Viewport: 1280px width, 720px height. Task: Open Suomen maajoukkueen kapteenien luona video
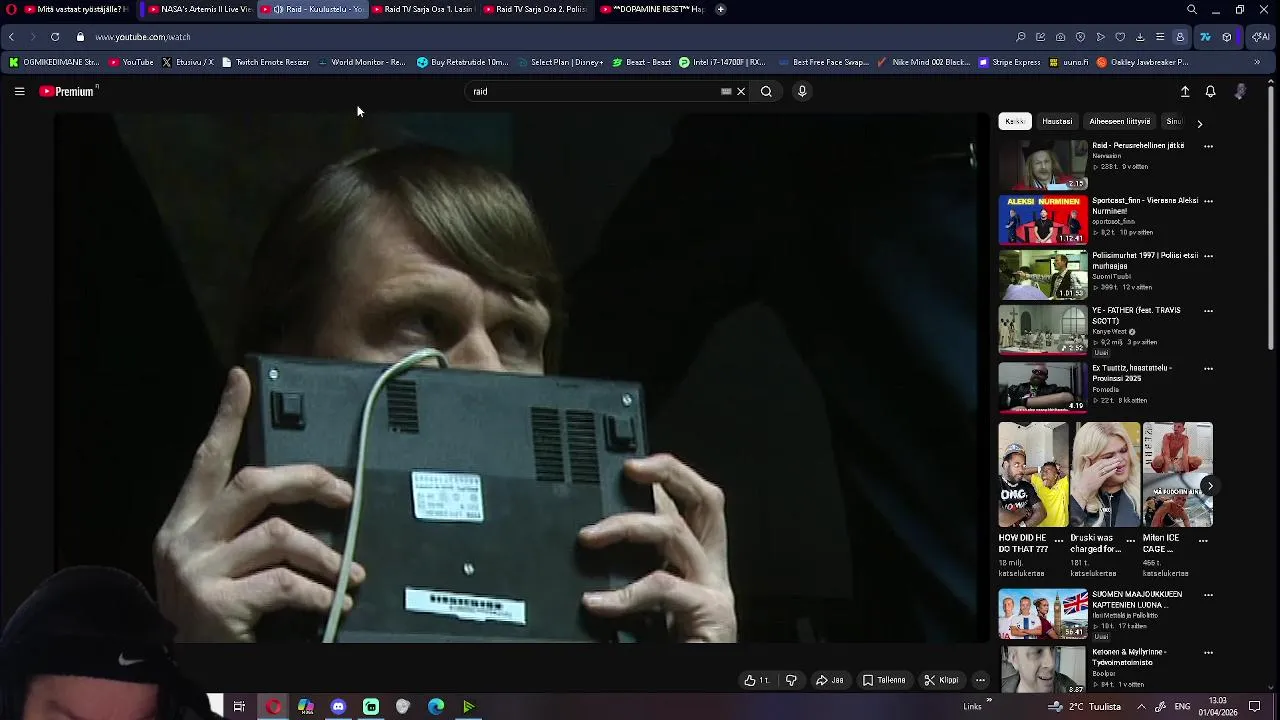click(1042, 614)
